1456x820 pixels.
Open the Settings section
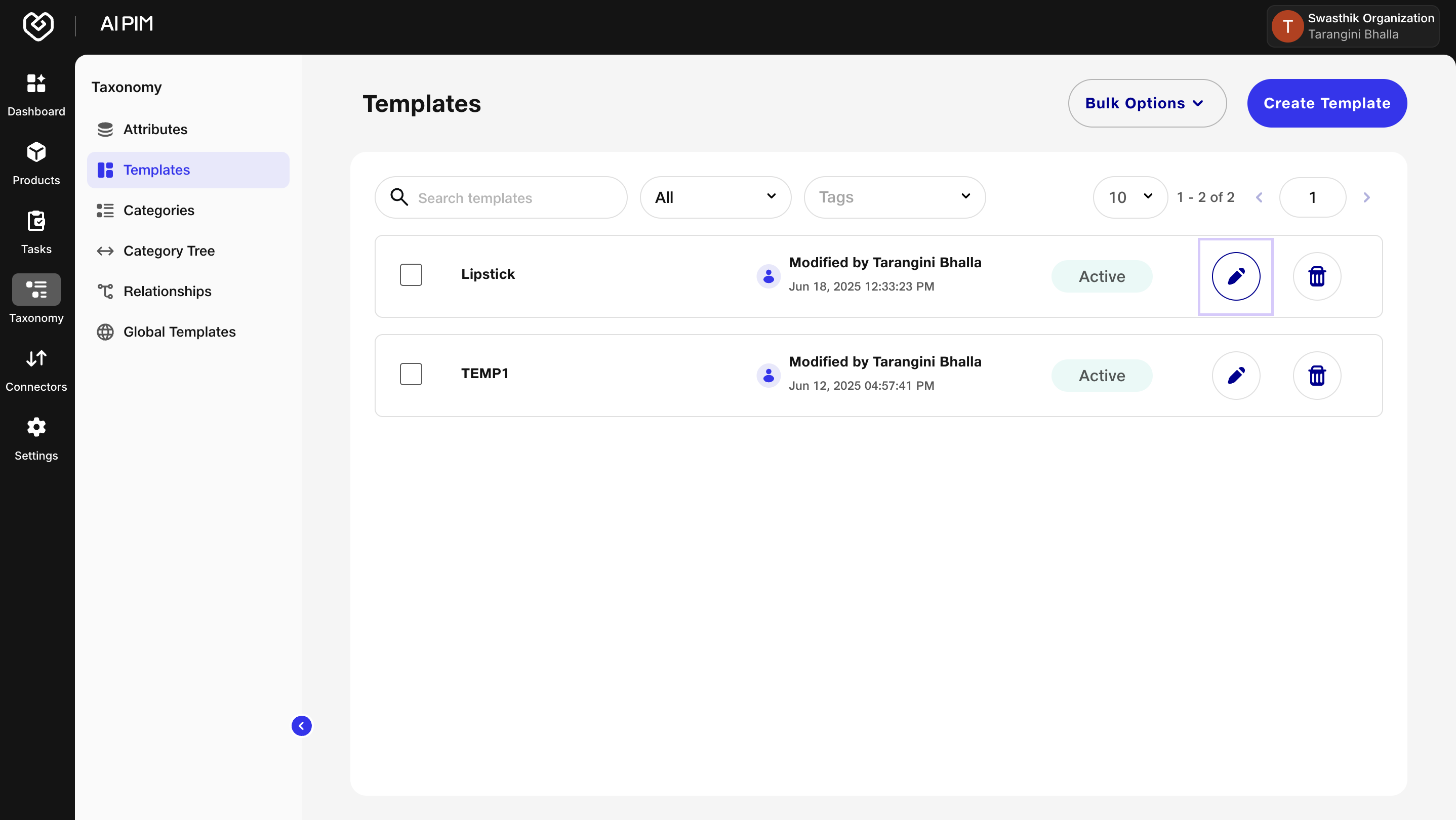(36, 439)
